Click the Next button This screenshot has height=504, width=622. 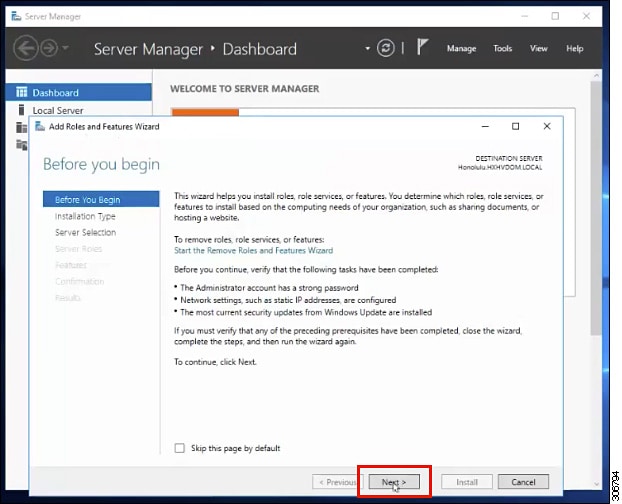click(x=394, y=482)
